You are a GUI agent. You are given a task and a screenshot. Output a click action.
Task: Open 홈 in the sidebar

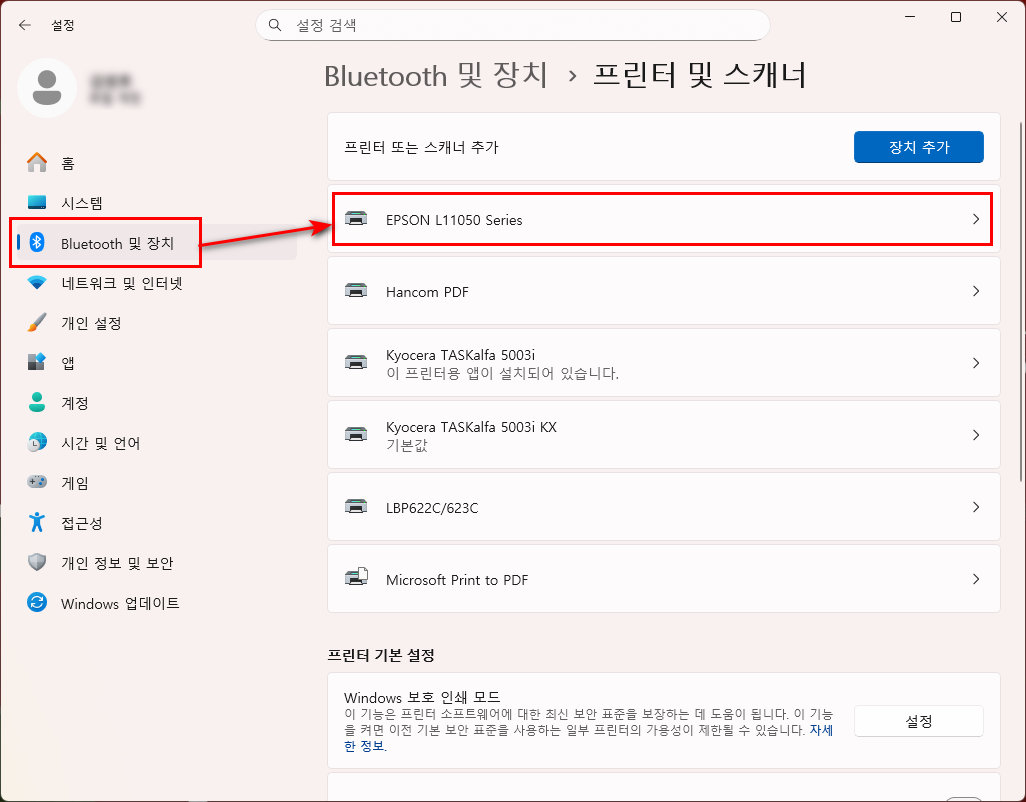[x=156, y=163]
